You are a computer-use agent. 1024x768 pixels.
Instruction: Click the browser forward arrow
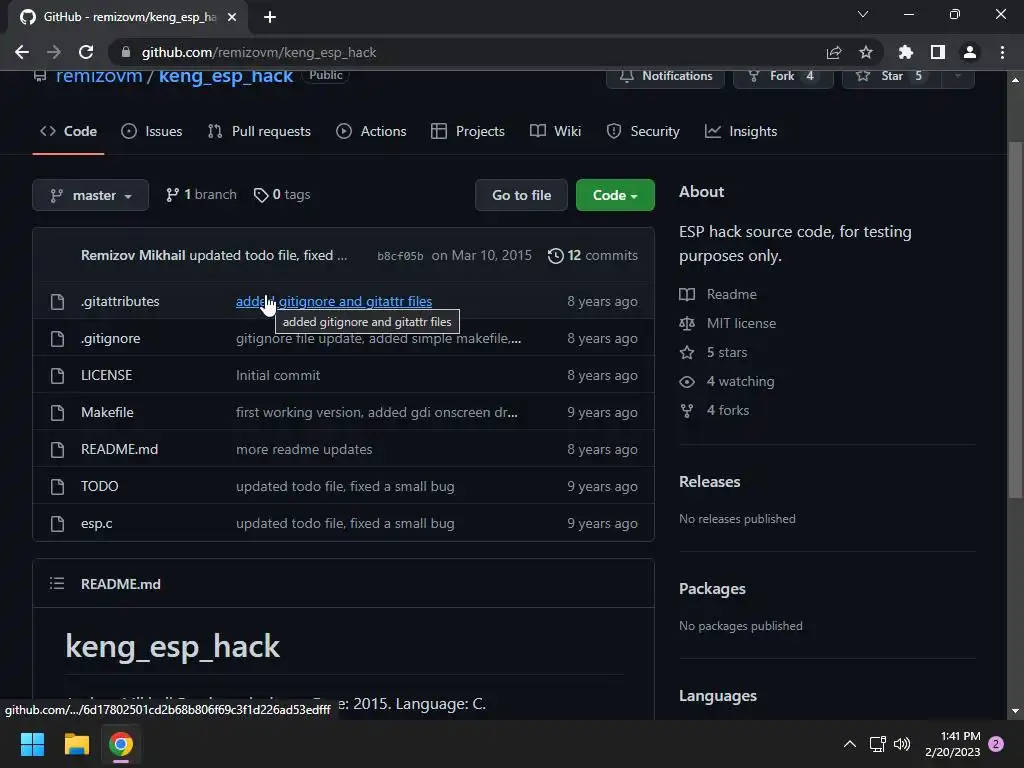[54, 52]
